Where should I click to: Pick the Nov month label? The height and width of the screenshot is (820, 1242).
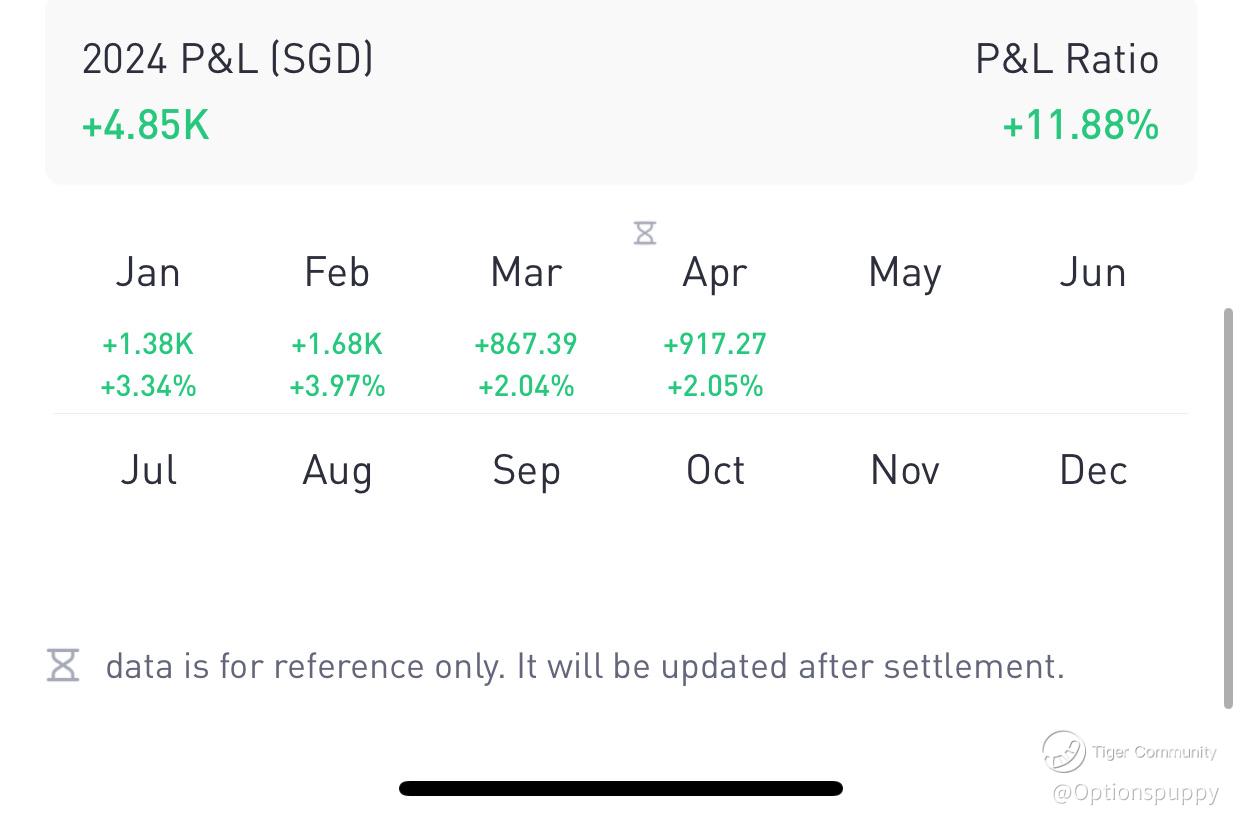(x=904, y=470)
